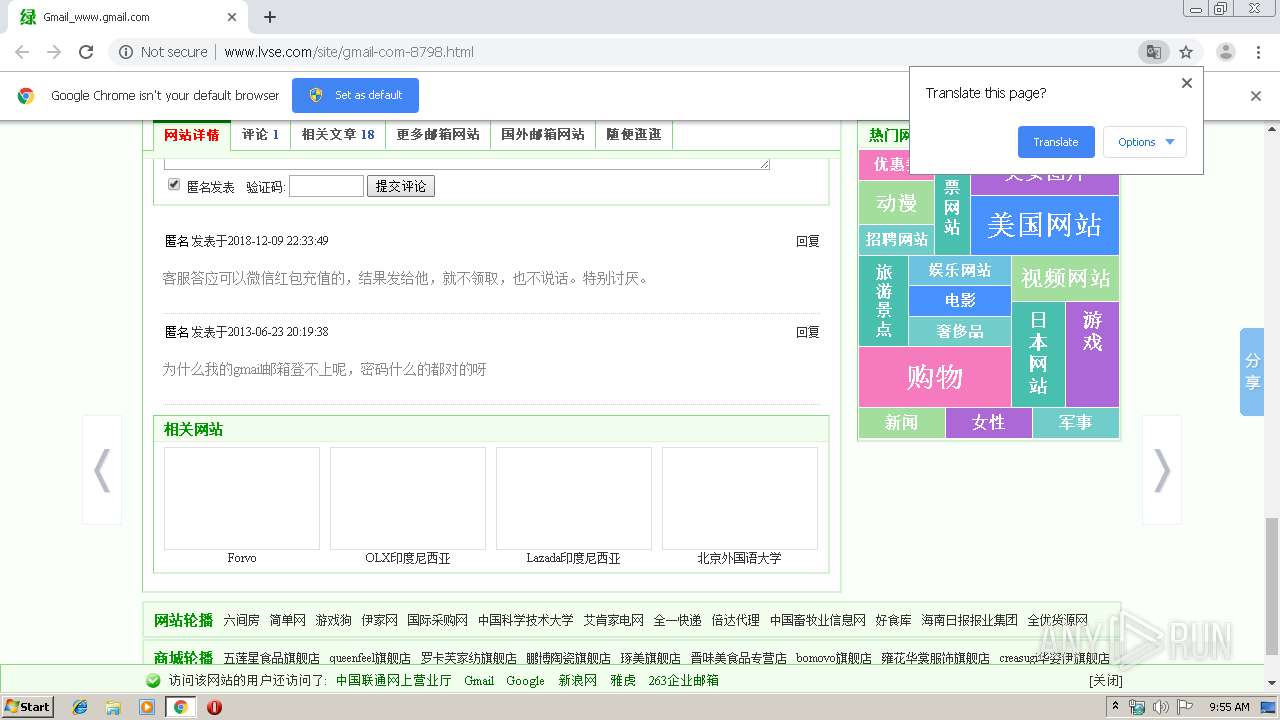Open the 女性 category tile
This screenshot has width=1280, height=720.
point(988,423)
